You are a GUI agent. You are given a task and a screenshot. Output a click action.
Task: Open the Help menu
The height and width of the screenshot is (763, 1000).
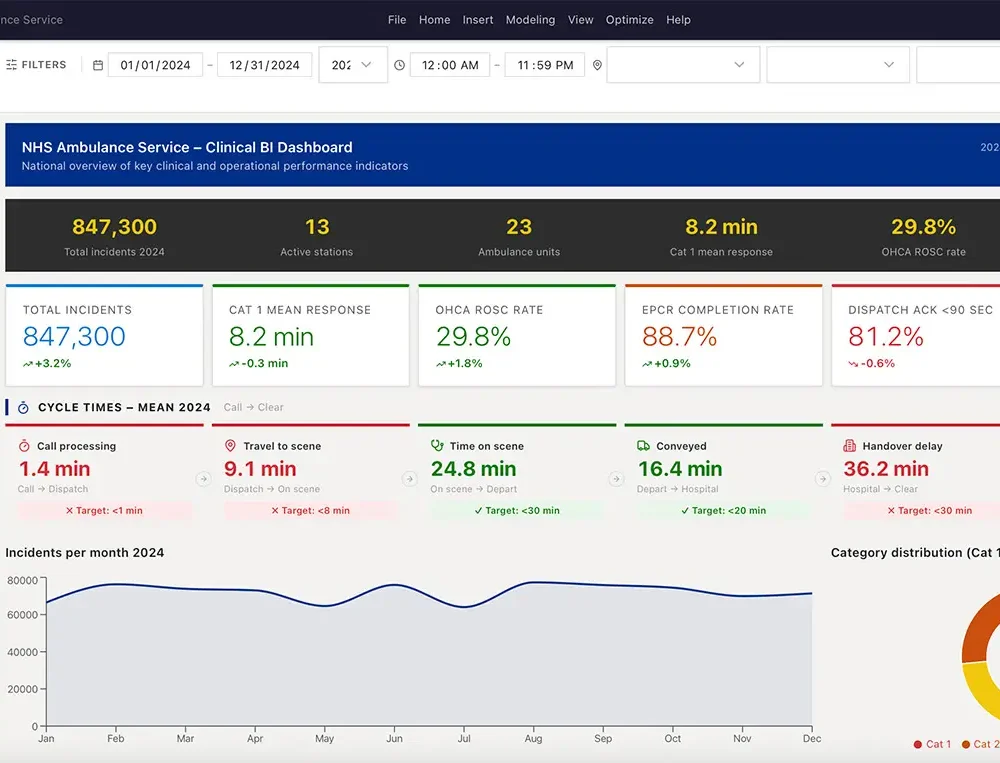[x=678, y=20]
